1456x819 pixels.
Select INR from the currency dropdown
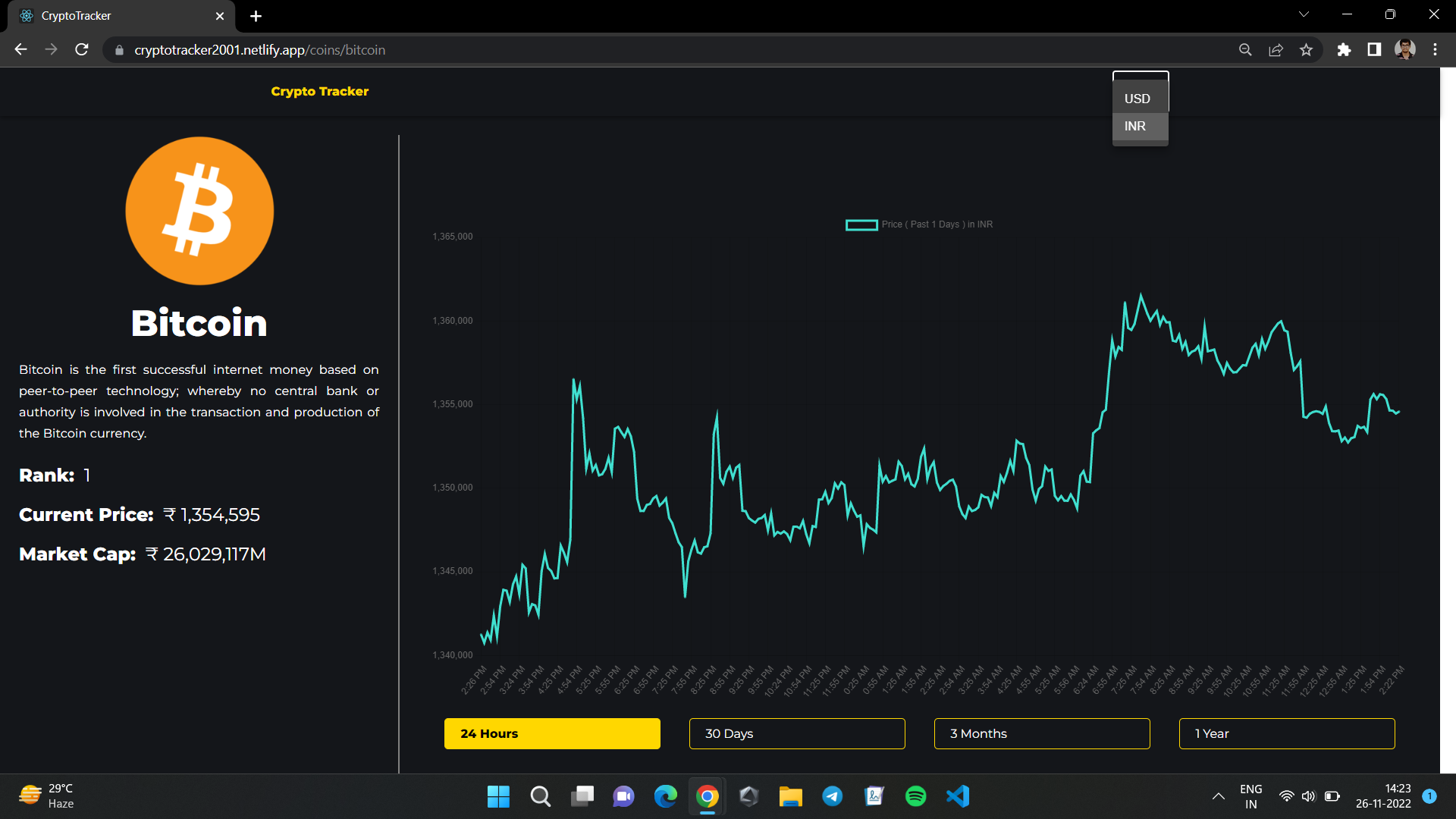(x=1134, y=126)
